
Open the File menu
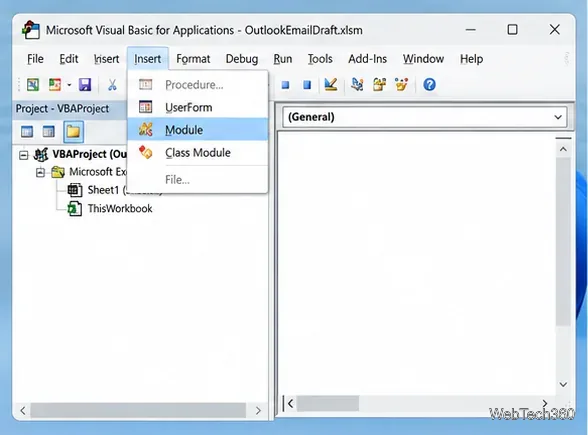click(x=35, y=59)
